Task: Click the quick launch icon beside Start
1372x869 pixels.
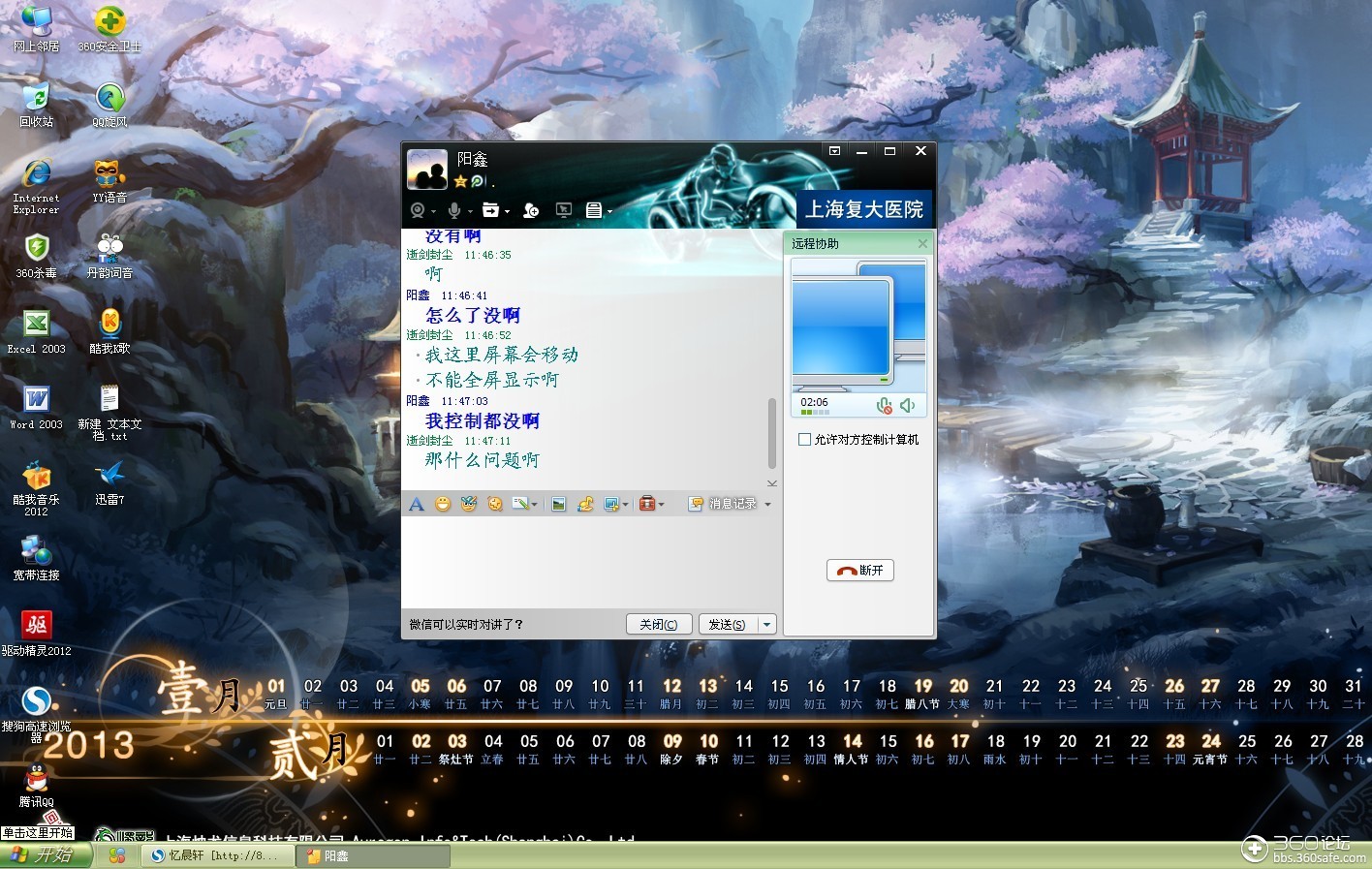Action: tap(117, 855)
